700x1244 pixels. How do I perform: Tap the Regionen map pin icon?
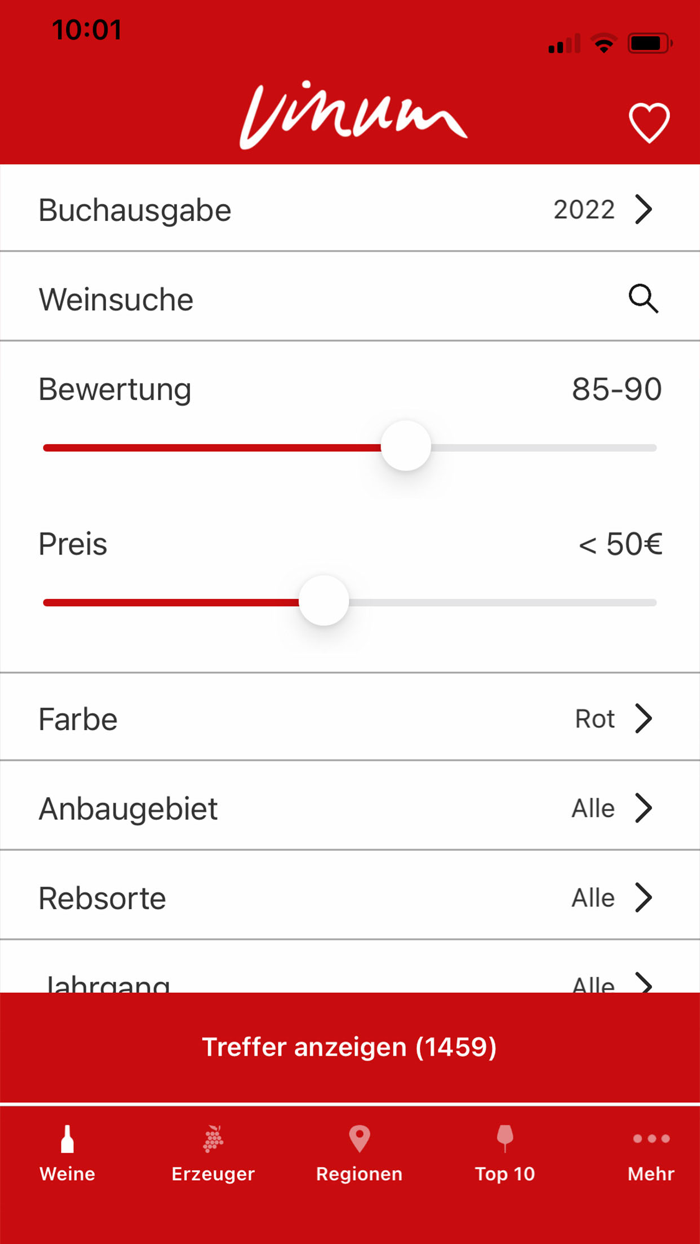click(x=358, y=1136)
